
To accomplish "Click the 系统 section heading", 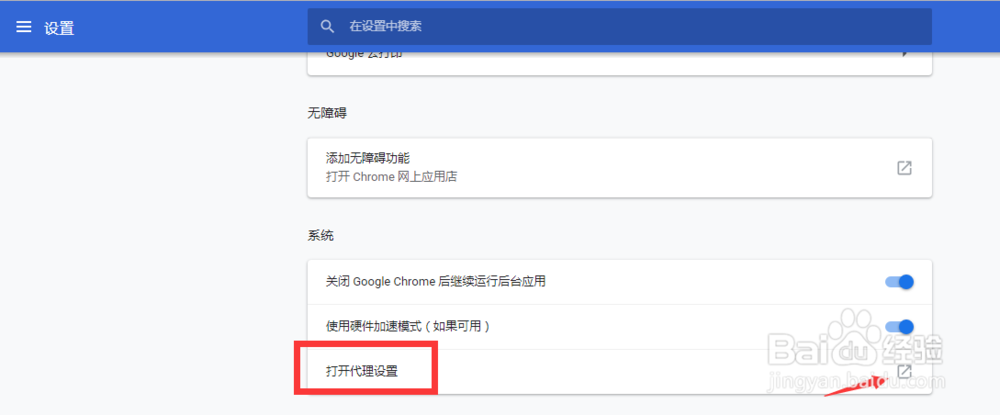I will point(320,236).
